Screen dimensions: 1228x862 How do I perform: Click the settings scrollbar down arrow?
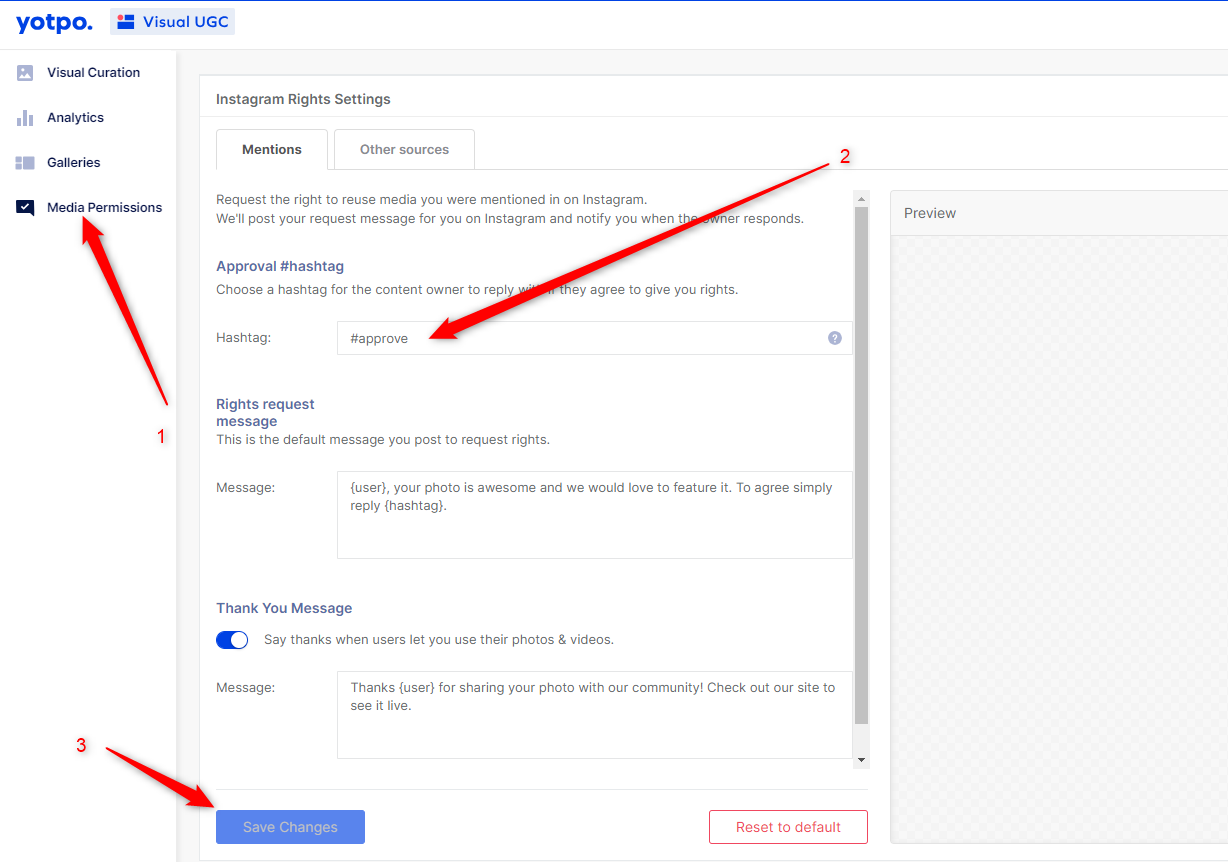[862, 760]
